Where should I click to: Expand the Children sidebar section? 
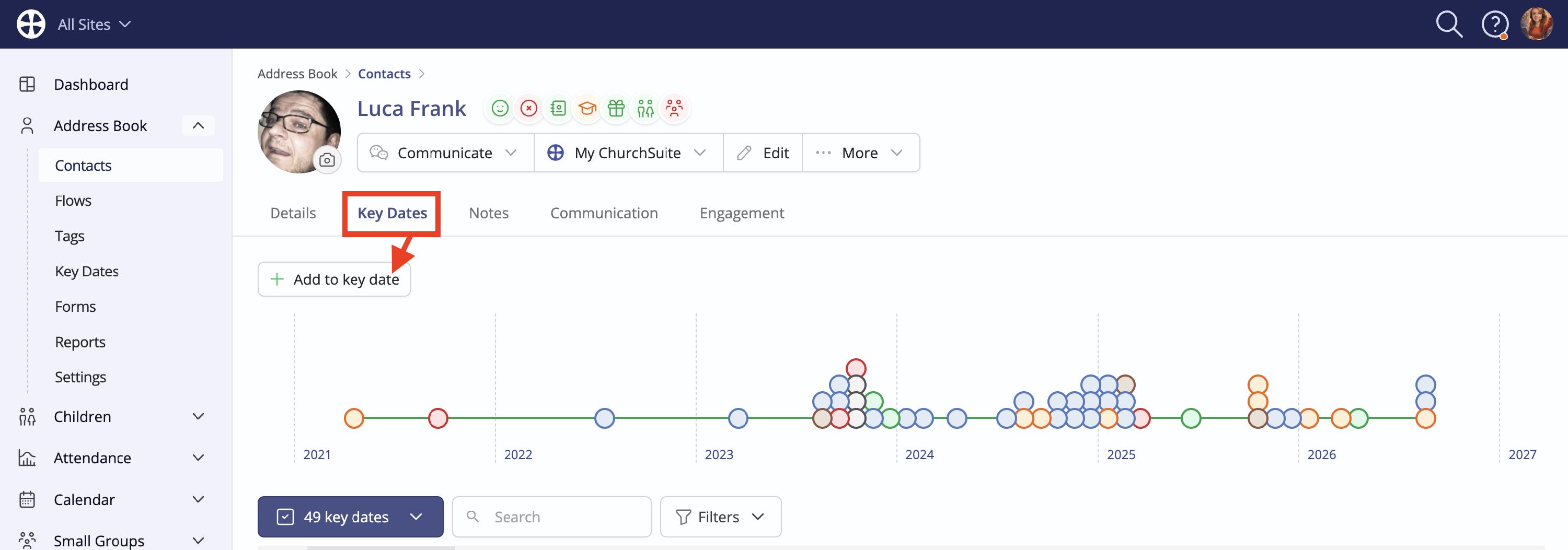199,416
